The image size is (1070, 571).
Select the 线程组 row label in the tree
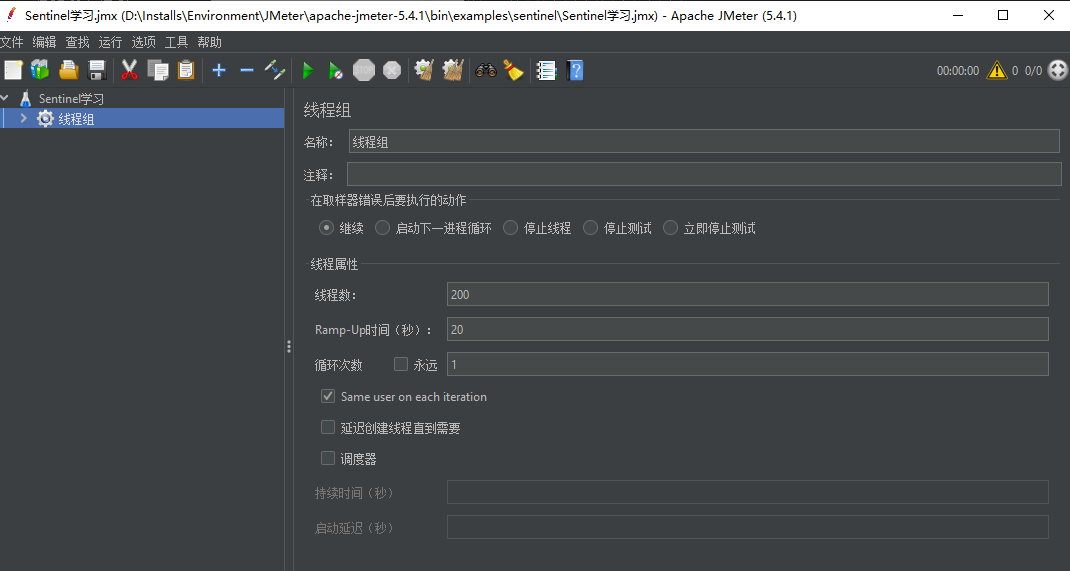[76, 119]
